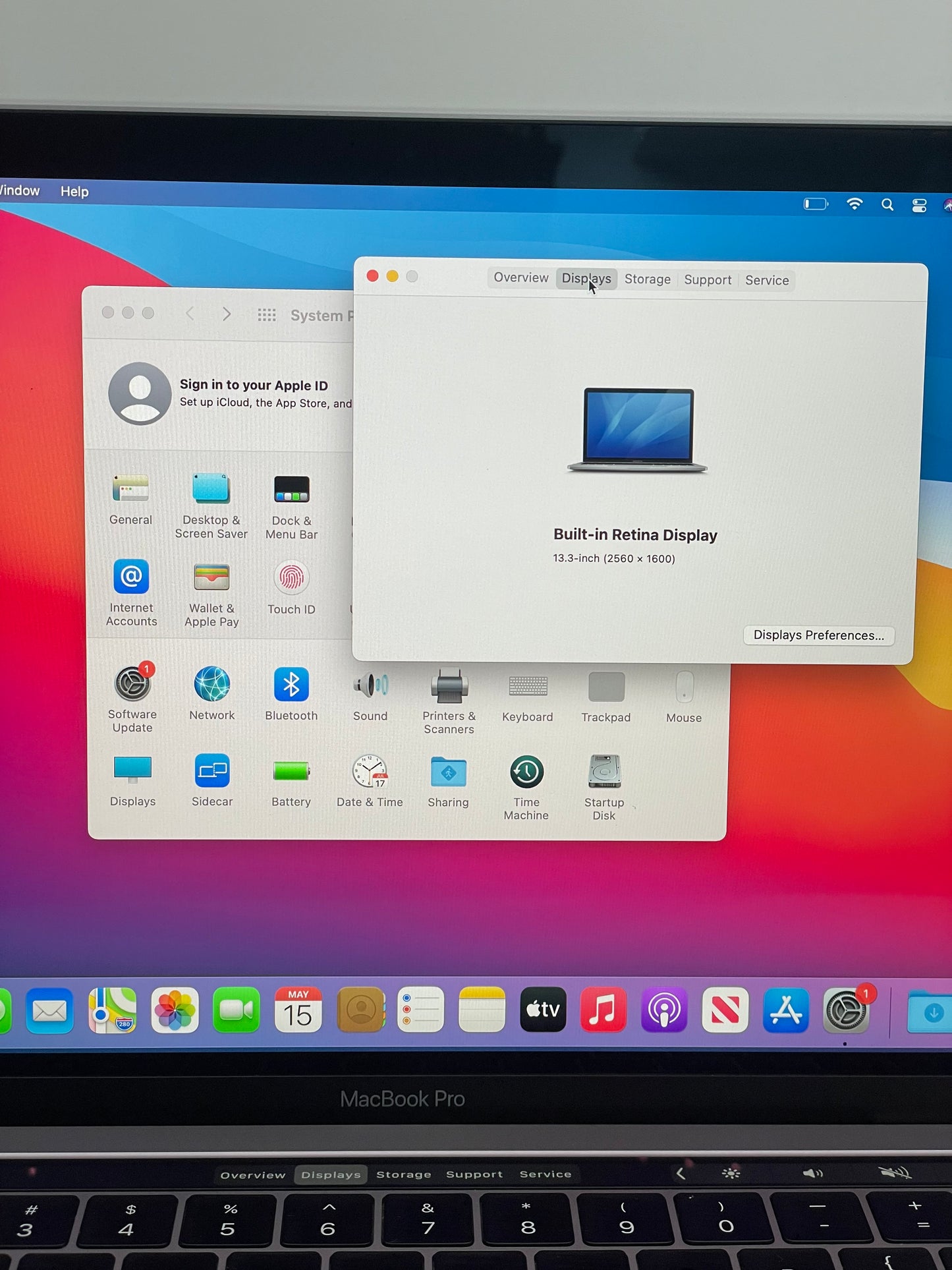Viewport: 952px width, 1270px height.
Task: Open News from the Dock
Action: pos(725,1010)
